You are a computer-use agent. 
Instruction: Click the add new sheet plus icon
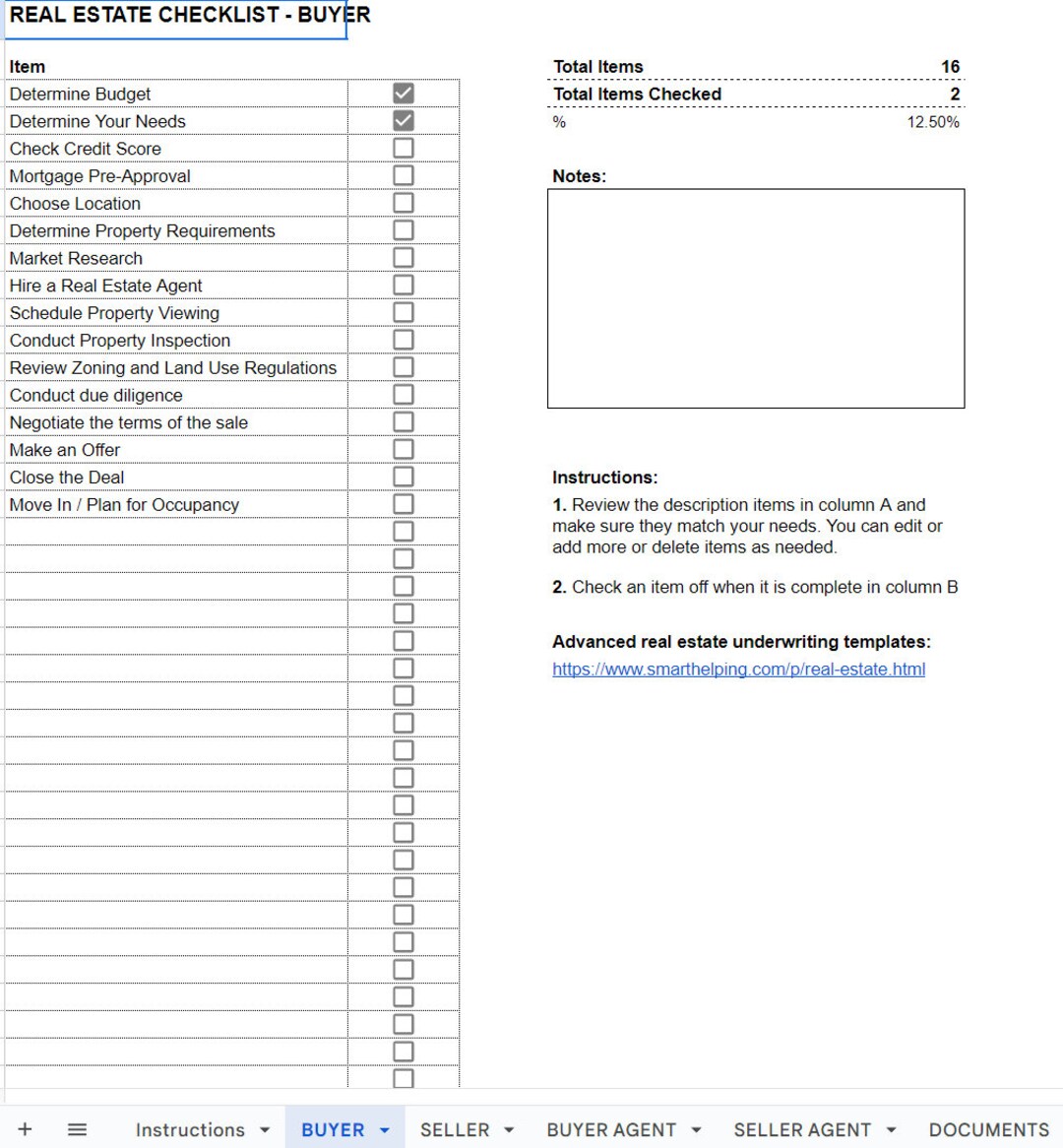[26, 1129]
